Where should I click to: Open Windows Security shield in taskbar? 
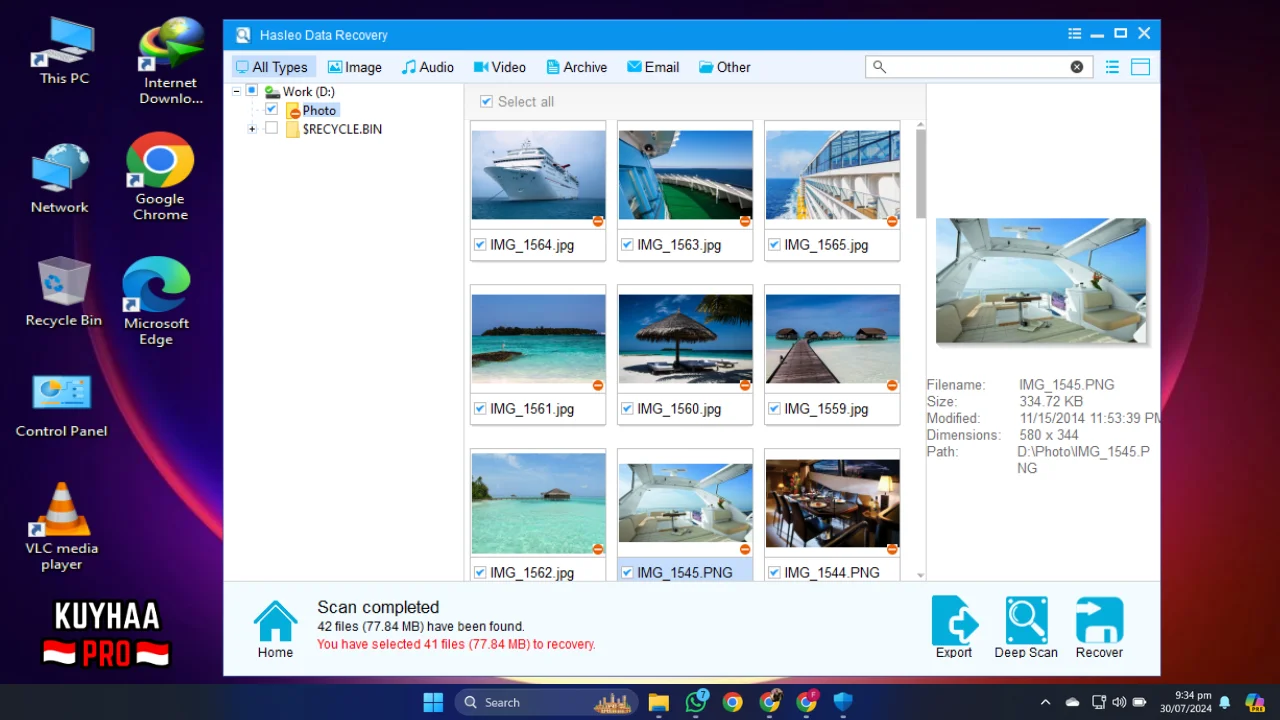coord(843,702)
